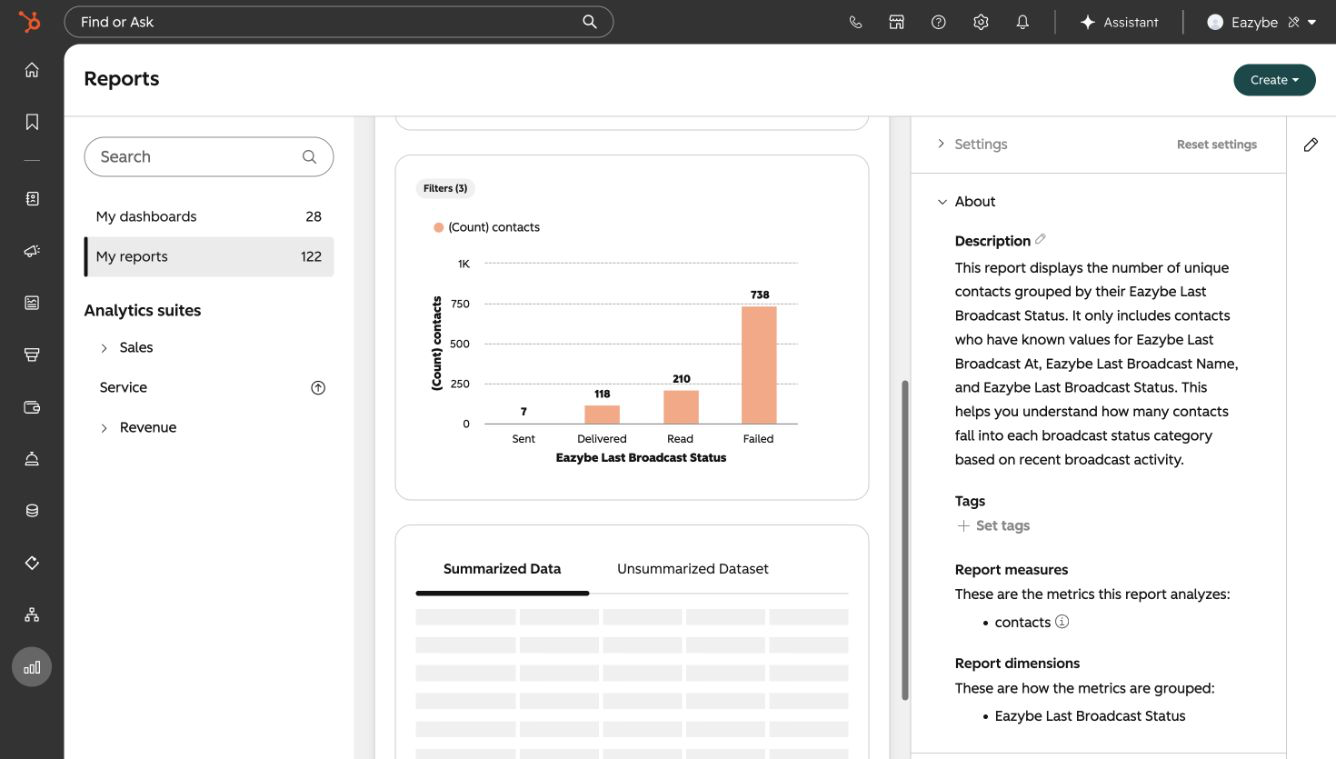Image resolution: width=1336 pixels, height=759 pixels.
Task: Click the Filters (3) badge
Action: (x=445, y=188)
